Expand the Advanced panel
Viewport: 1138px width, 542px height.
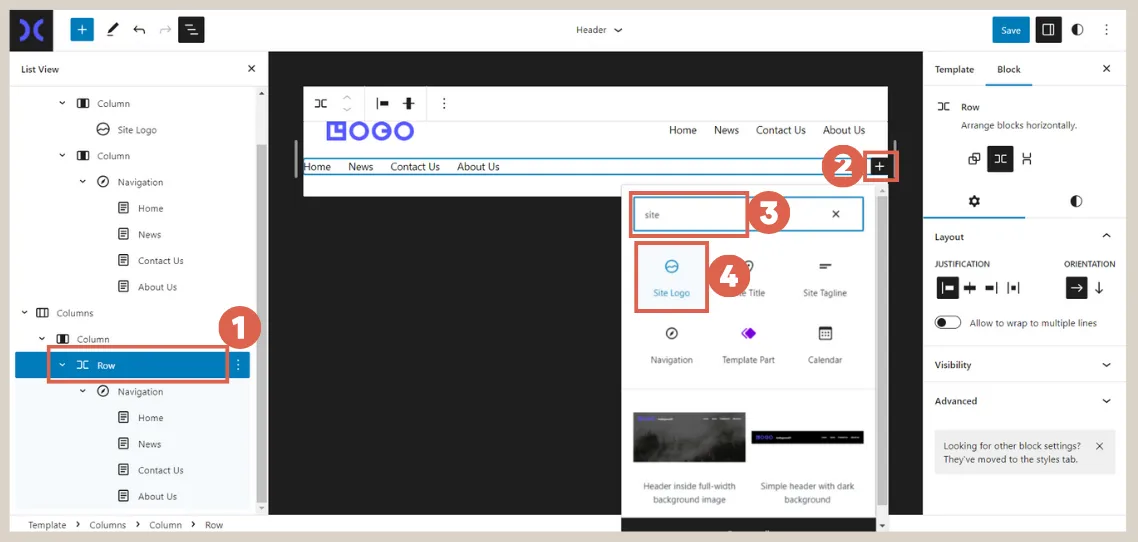[1025, 401]
